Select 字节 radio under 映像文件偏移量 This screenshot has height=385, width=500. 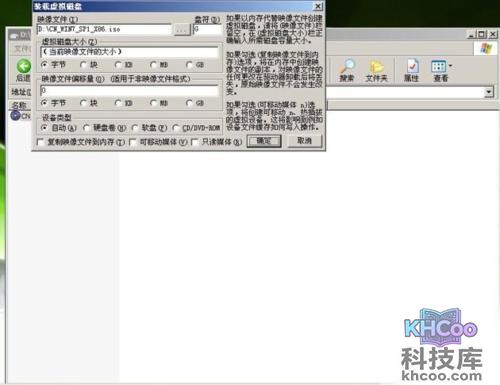[x=44, y=103]
